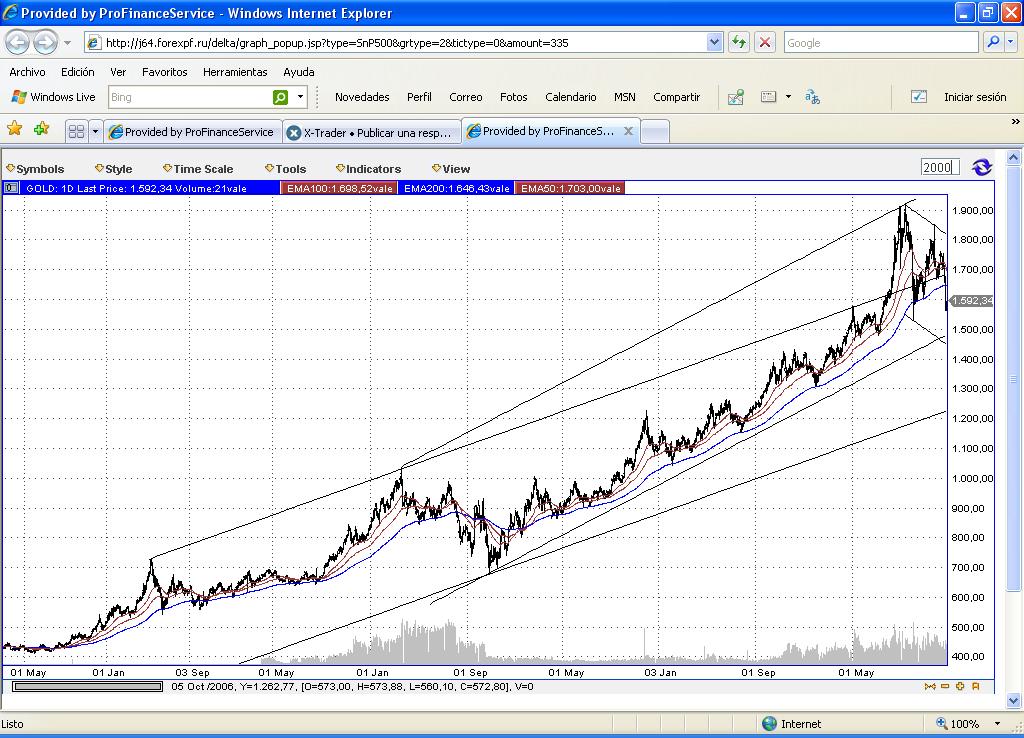Switch to the X-Trader browser tab
Image resolution: width=1024 pixels, height=738 pixels.
pyautogui.click(x=371, y=132)
